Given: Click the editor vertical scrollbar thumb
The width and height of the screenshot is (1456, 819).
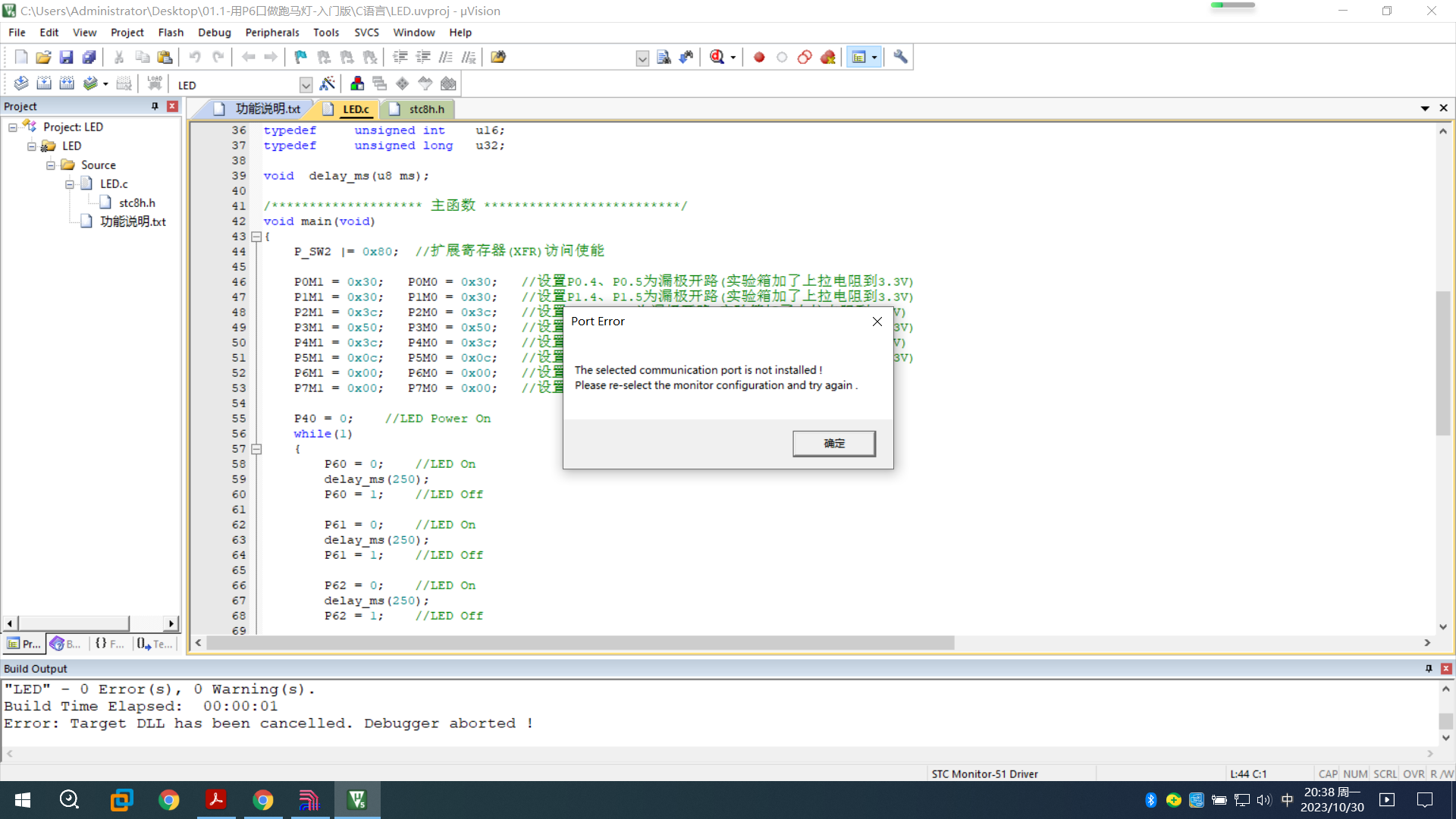Looking at the screenshot, I should coord(1442,363).
